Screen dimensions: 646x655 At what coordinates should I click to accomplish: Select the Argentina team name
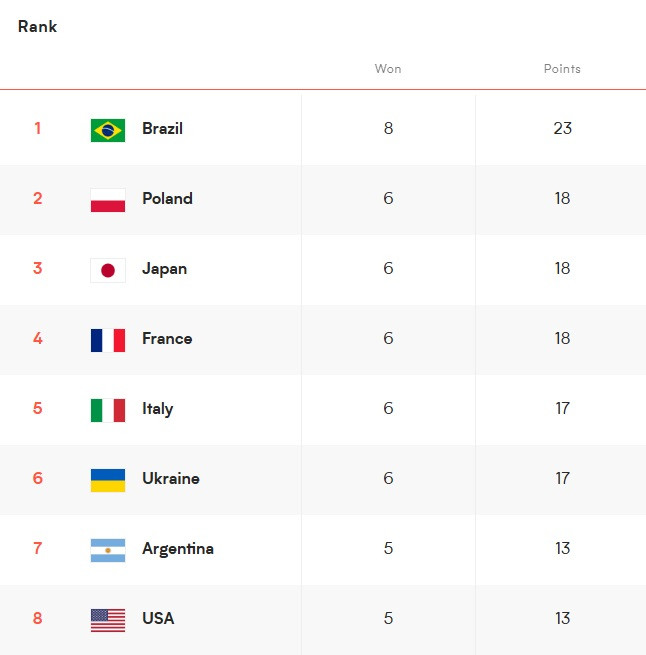[178, 549]
